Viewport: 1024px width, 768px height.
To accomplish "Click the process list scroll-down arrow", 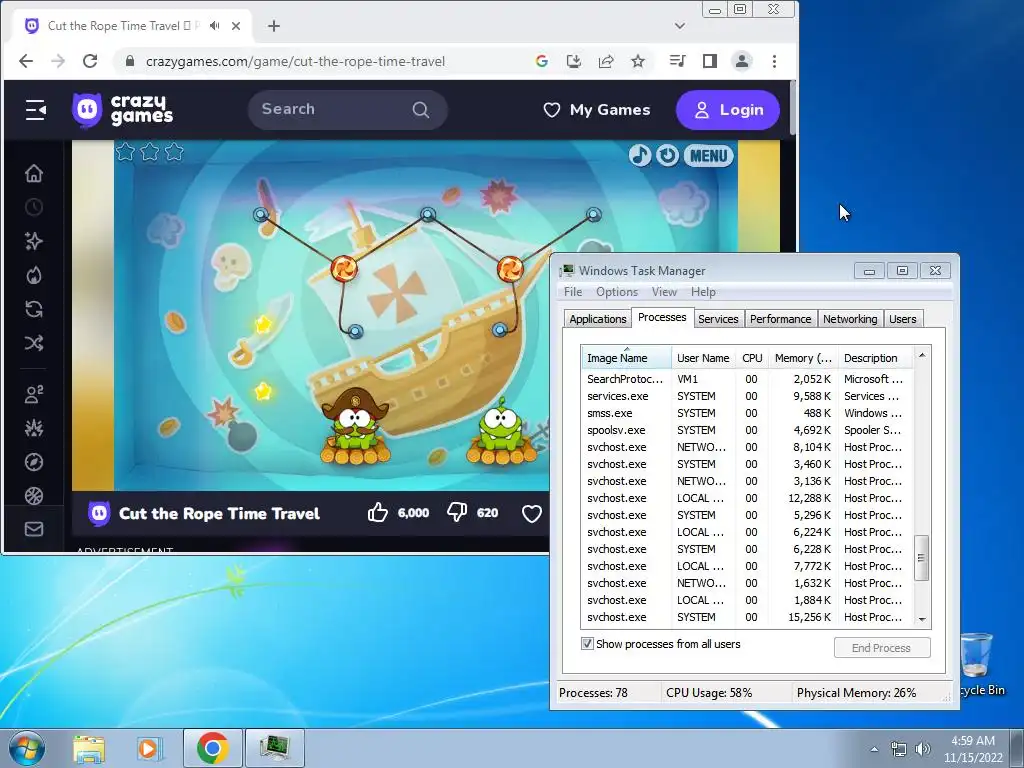I will click(922, 619).
